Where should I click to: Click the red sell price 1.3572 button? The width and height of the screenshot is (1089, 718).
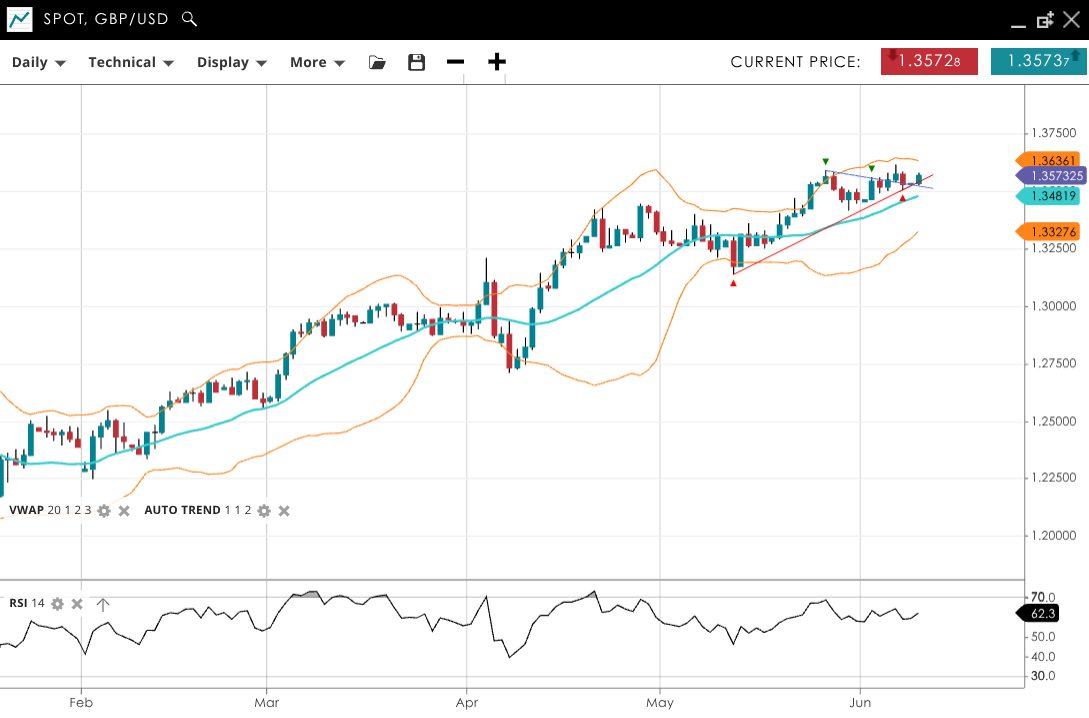(929, 61)
